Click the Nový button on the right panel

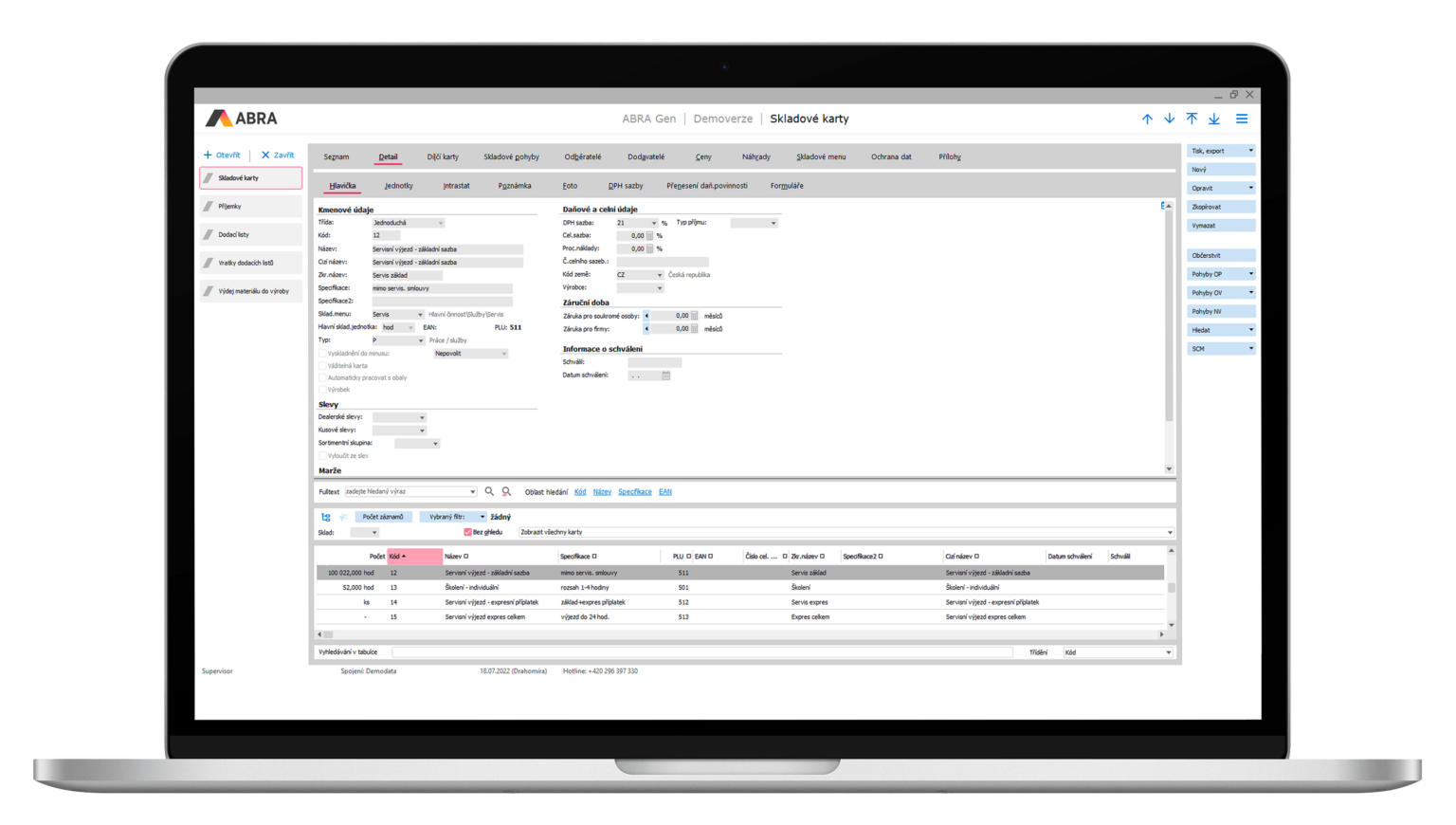coord(1220,169)
